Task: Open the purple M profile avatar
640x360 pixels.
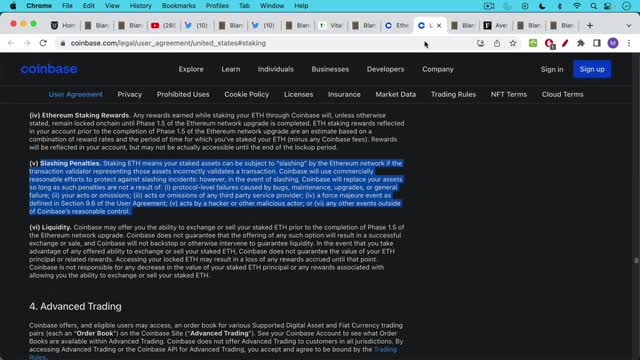Action: coord(613,43)
